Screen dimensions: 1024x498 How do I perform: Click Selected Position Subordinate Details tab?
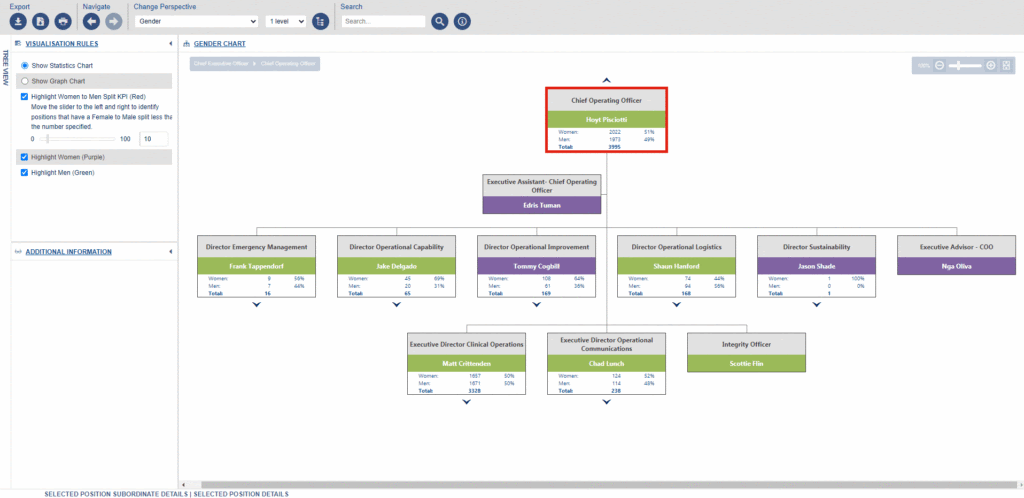tap(116, 495)
